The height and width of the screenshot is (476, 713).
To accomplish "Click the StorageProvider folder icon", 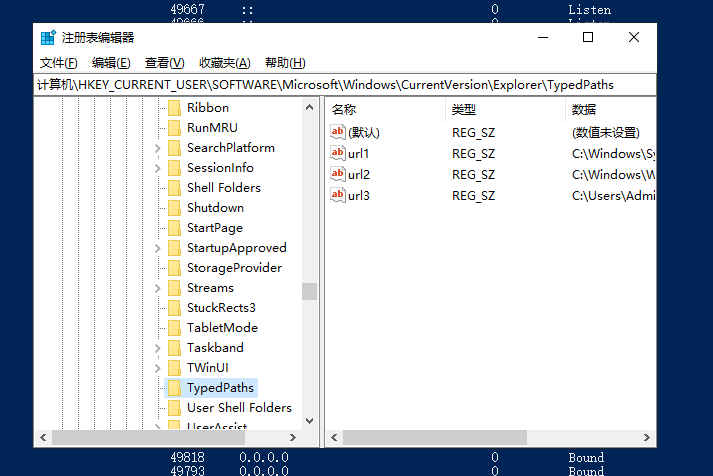I will [x=175, y=268].
